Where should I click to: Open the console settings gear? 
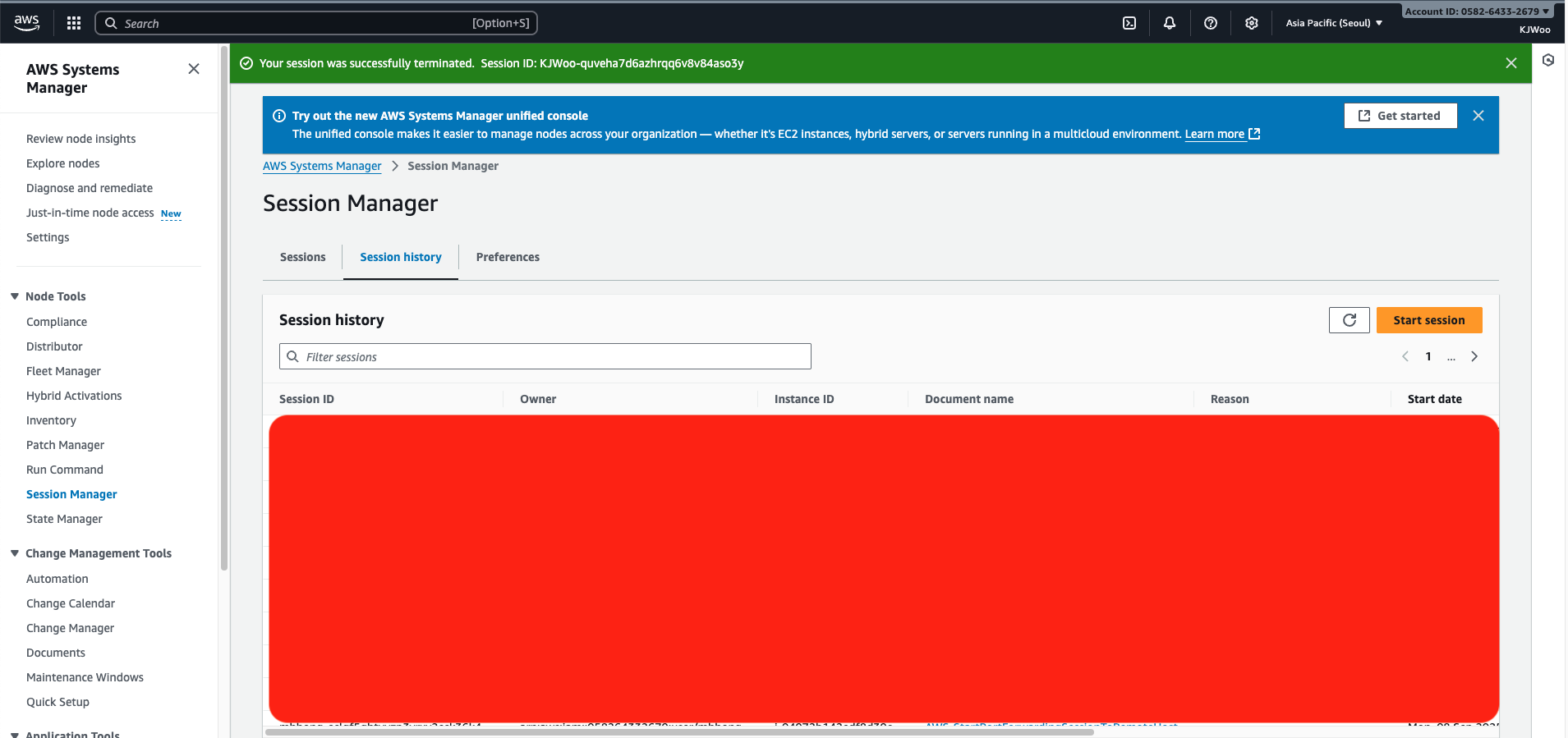point(1252,23)
